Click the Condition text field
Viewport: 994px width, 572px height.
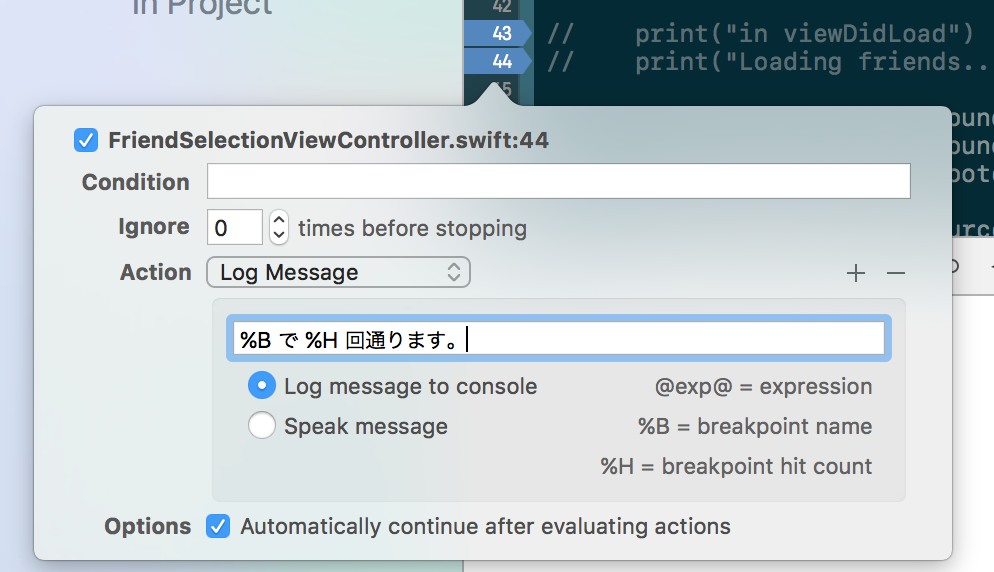point(558,181)
